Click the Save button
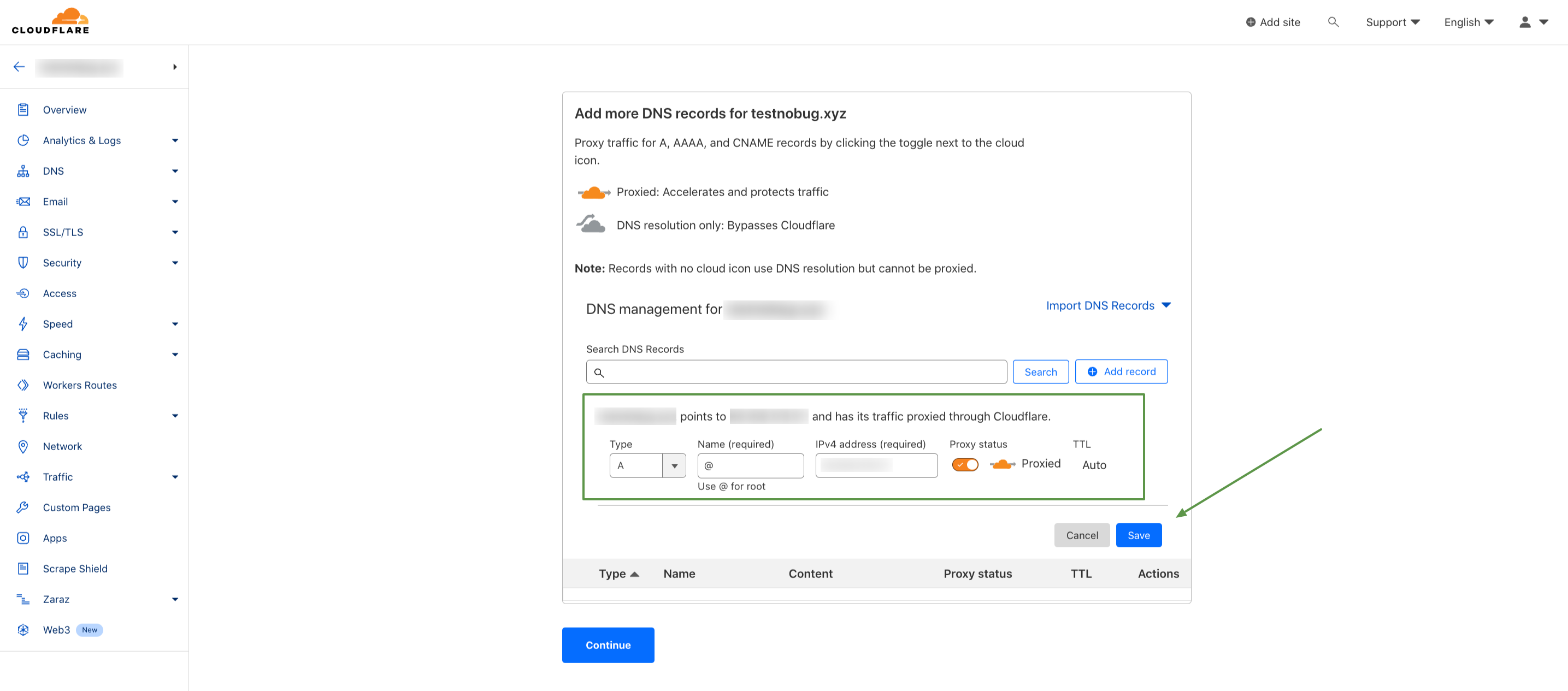This screenshot has height=691, width=1568. (x=1138, y=535)
